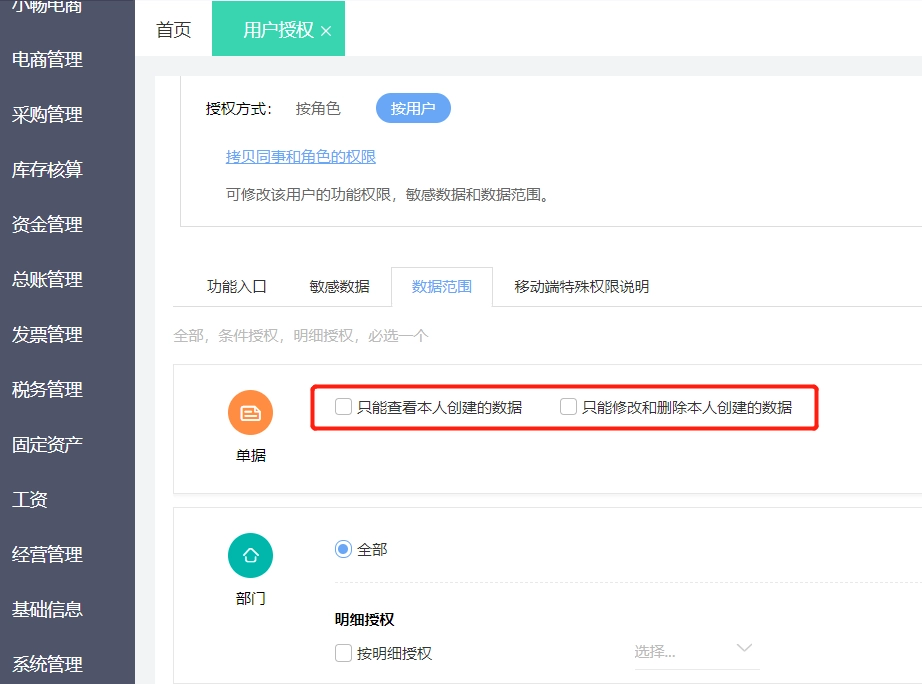
Task: Enable the 按明细授权 checkbox
Action: coord(343,653)
